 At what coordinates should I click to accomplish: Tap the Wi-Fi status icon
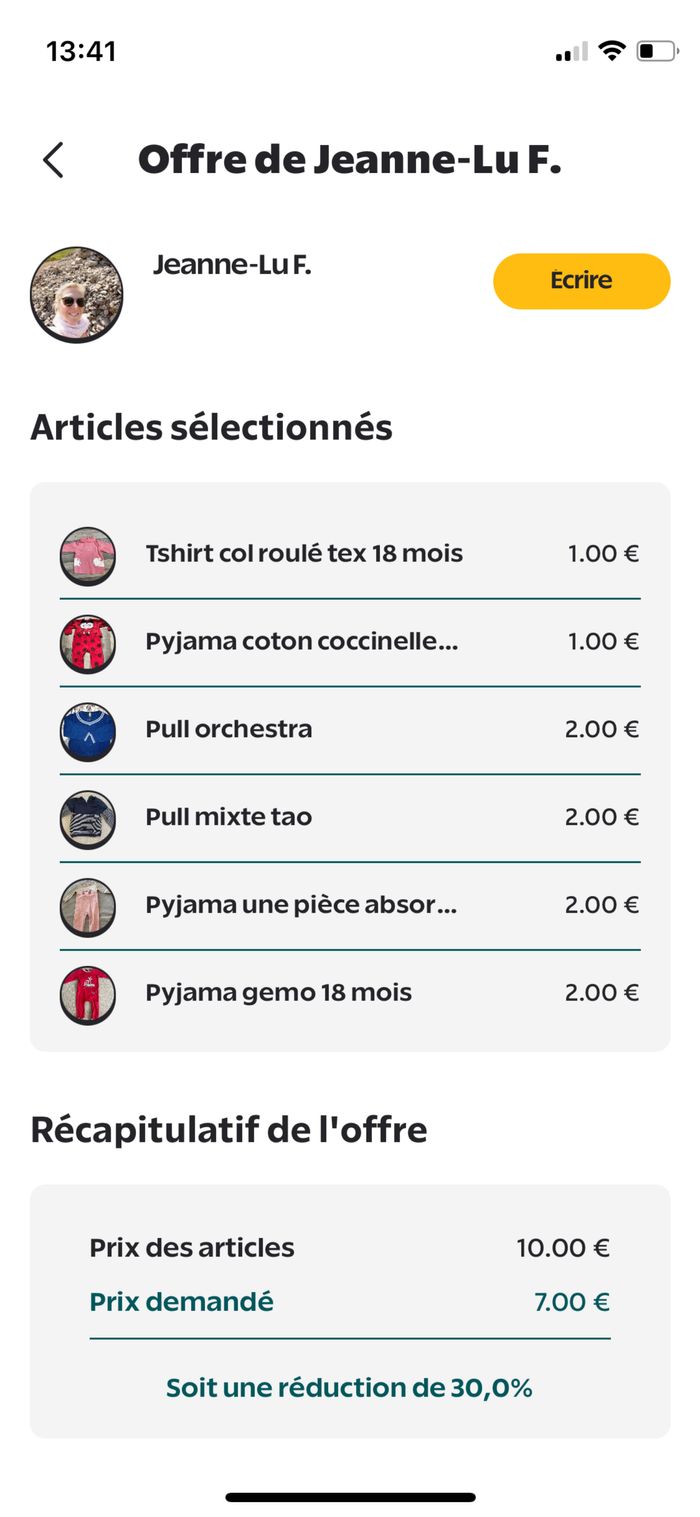pos(611,51)
